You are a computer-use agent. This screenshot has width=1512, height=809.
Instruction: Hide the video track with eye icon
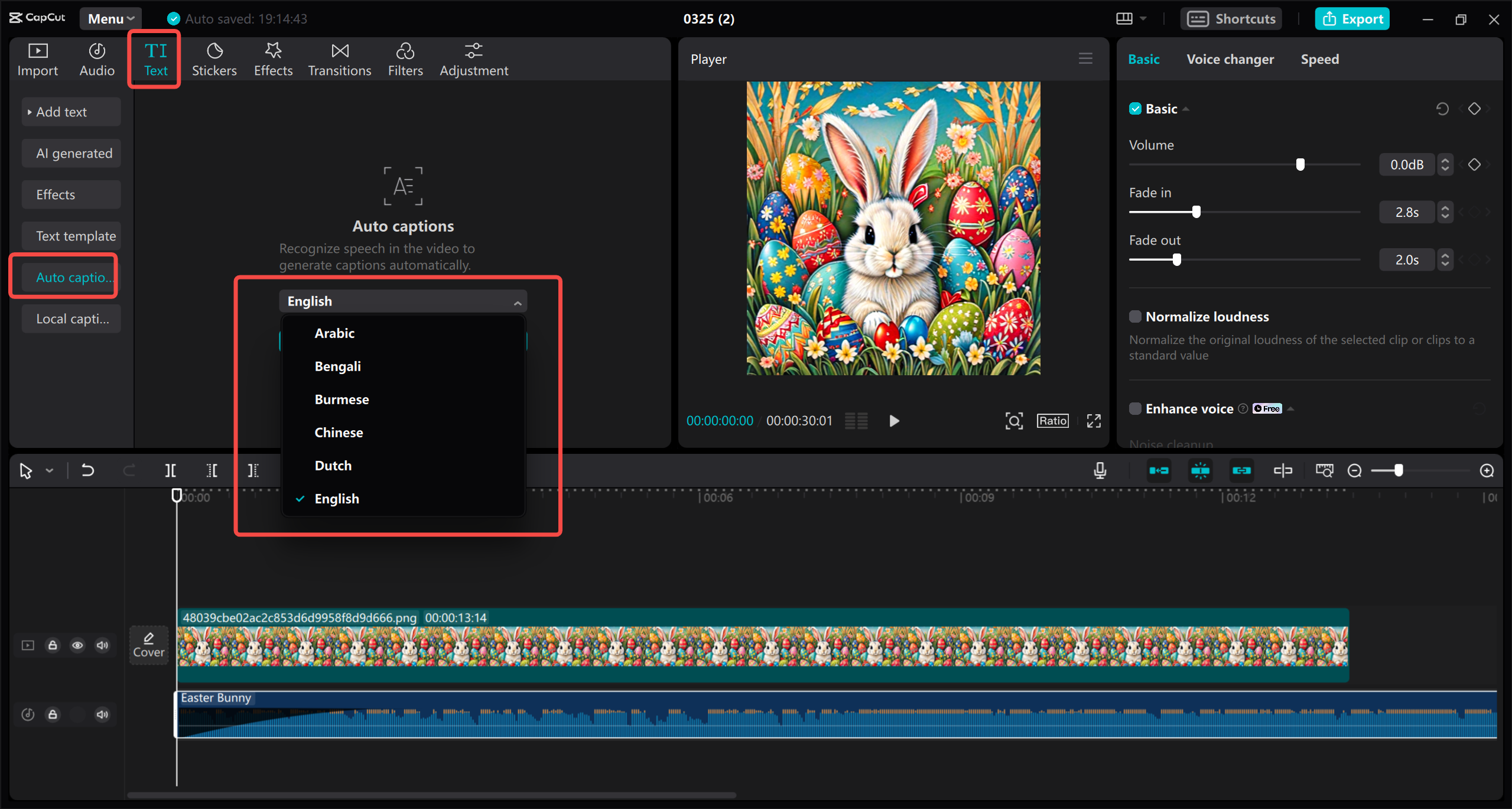point(77,645)
